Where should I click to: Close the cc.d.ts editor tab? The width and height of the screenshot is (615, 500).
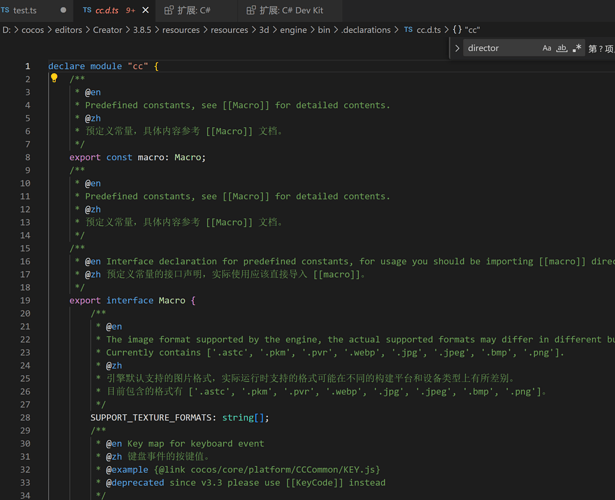(145, 10)
